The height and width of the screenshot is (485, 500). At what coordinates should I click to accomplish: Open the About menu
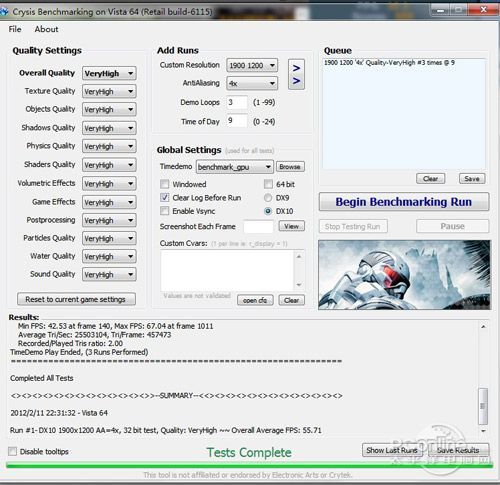[x=46, y=29]
